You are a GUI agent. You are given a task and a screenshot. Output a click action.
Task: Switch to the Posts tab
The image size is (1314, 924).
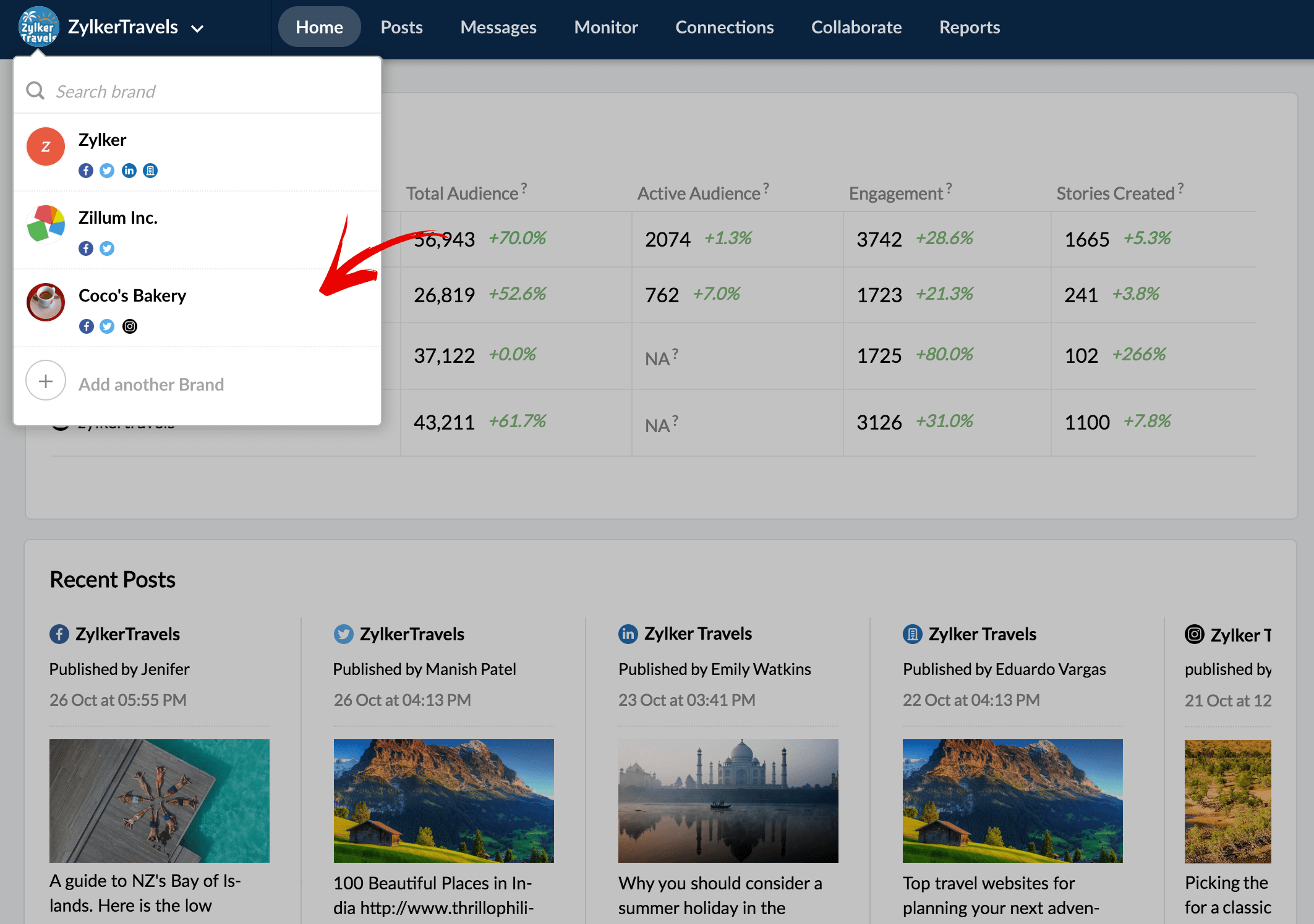pyautogui.click(x=401, y=27)
